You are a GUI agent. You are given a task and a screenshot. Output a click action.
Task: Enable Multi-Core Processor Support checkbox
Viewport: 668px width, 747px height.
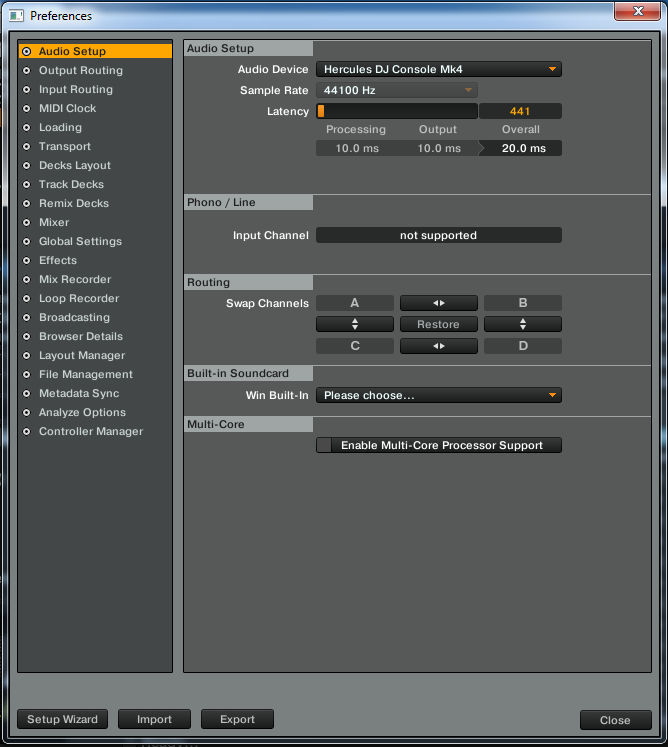tap(324, 446)
